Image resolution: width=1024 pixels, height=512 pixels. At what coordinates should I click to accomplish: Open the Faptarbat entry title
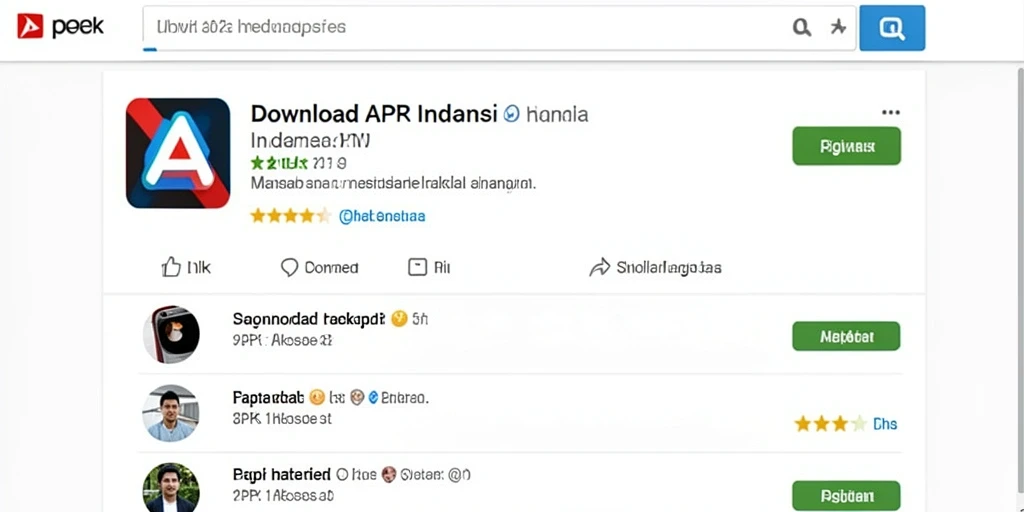268,397
